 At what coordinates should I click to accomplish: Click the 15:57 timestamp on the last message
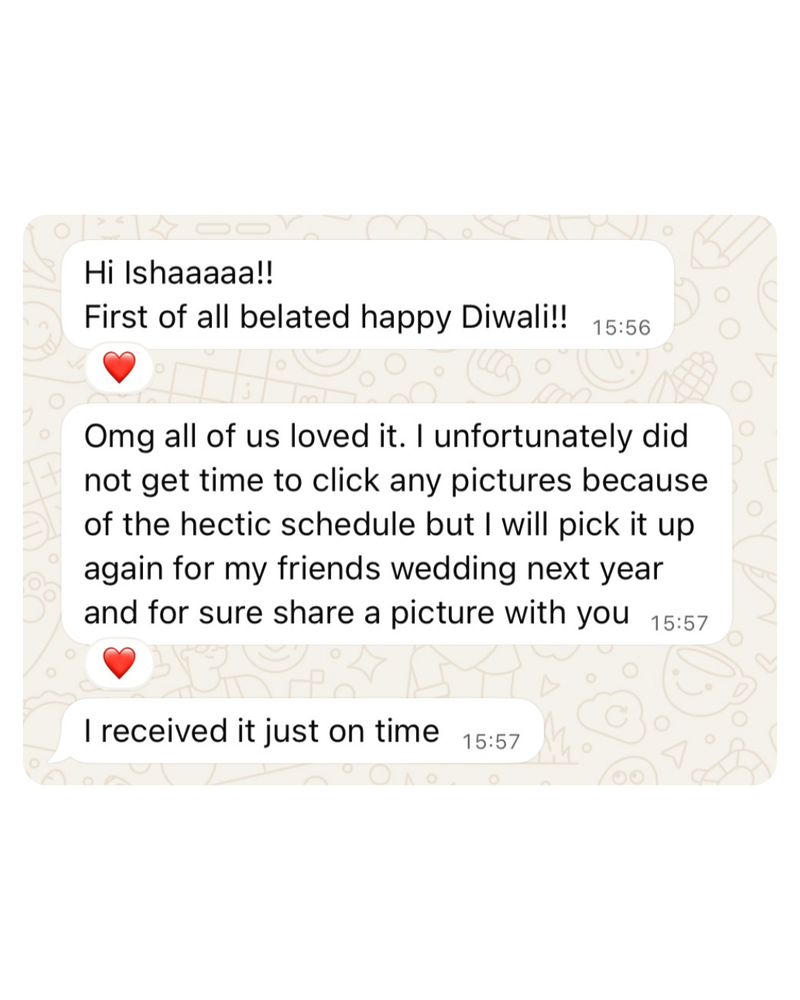(491, 742)
